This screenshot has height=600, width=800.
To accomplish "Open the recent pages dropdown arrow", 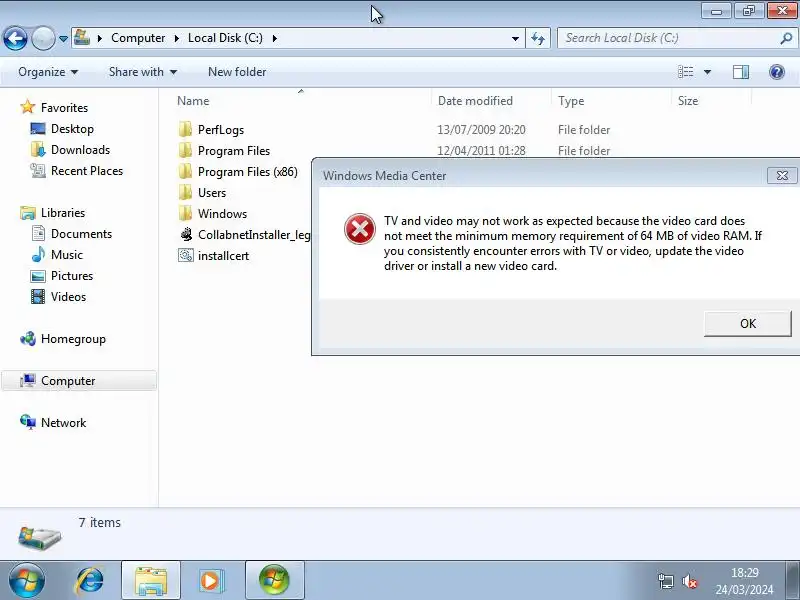I will pos(63,39).
